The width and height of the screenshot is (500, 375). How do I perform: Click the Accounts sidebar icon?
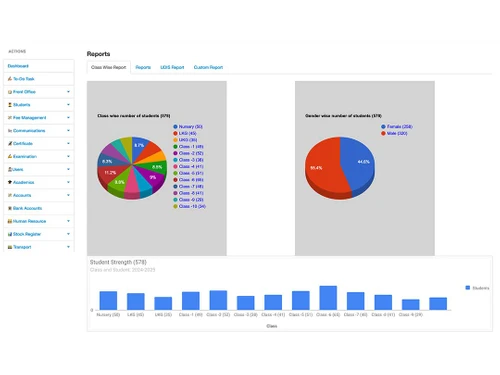(x=10, y=195)
